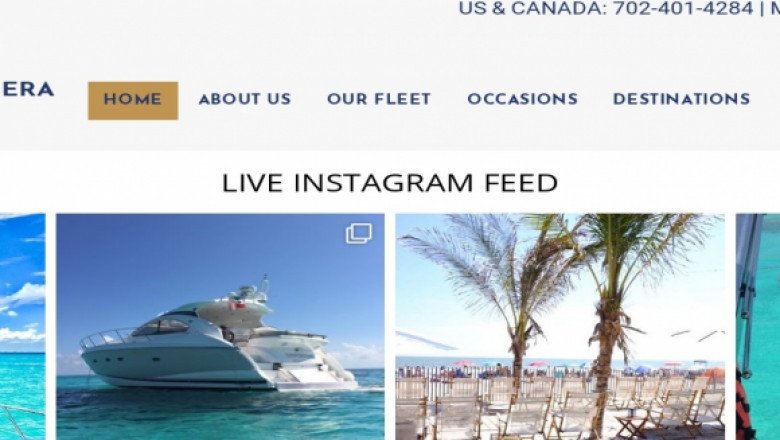780x440 pixels.
Task: Click the US & Canada phone number 702-401-4284
Action: pos(683,8)
